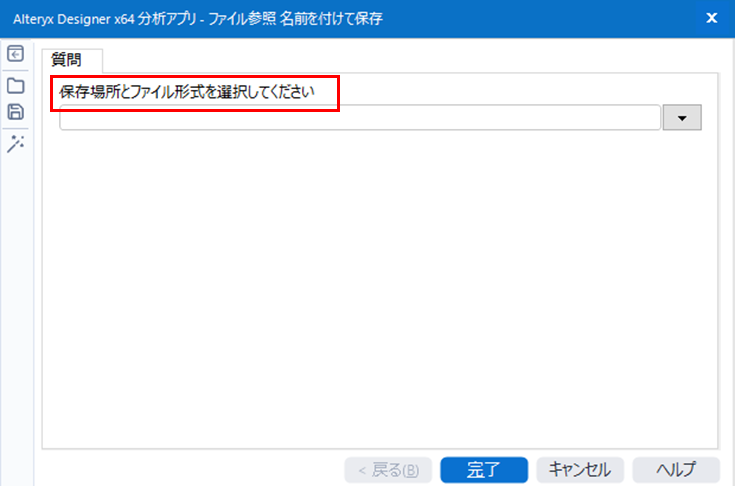This screenshot has height=486, width=735.
Task: Open the folder icon in the left sidebar
Action: [15, 85]
